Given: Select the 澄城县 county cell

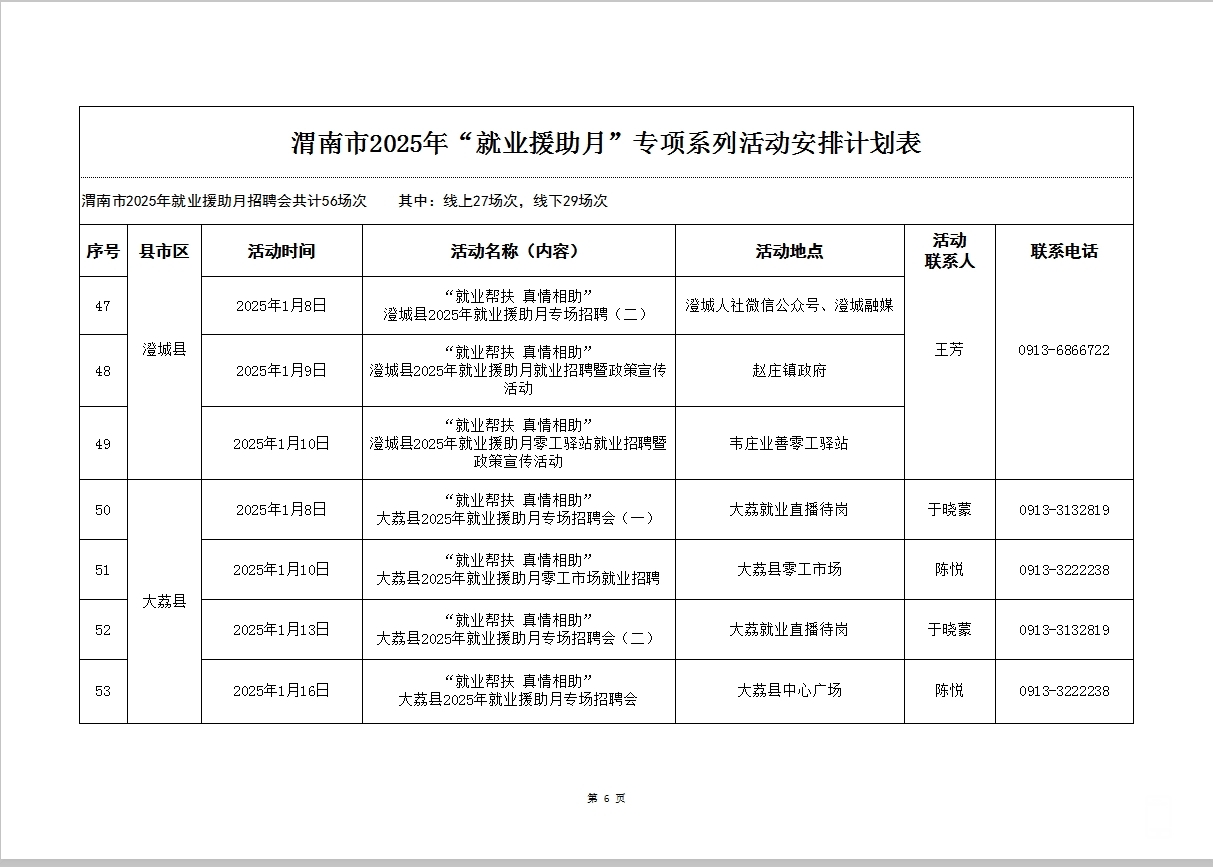Looking at the screenshot, I should [x=164, y=350].
